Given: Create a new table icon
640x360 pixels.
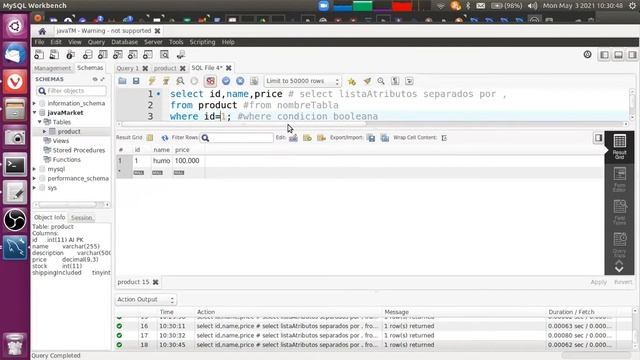Looking at the screenshot, I should click(x=102, y=54).
